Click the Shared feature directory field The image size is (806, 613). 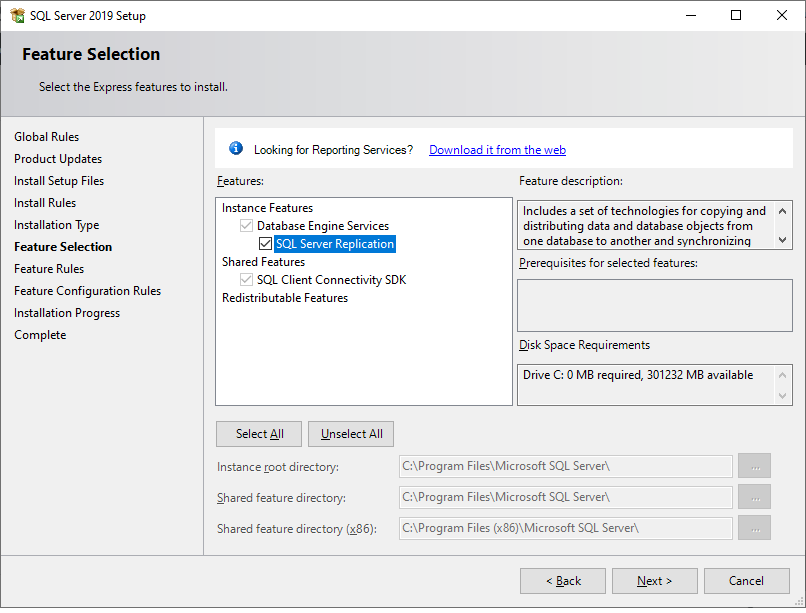click(565, 497)
